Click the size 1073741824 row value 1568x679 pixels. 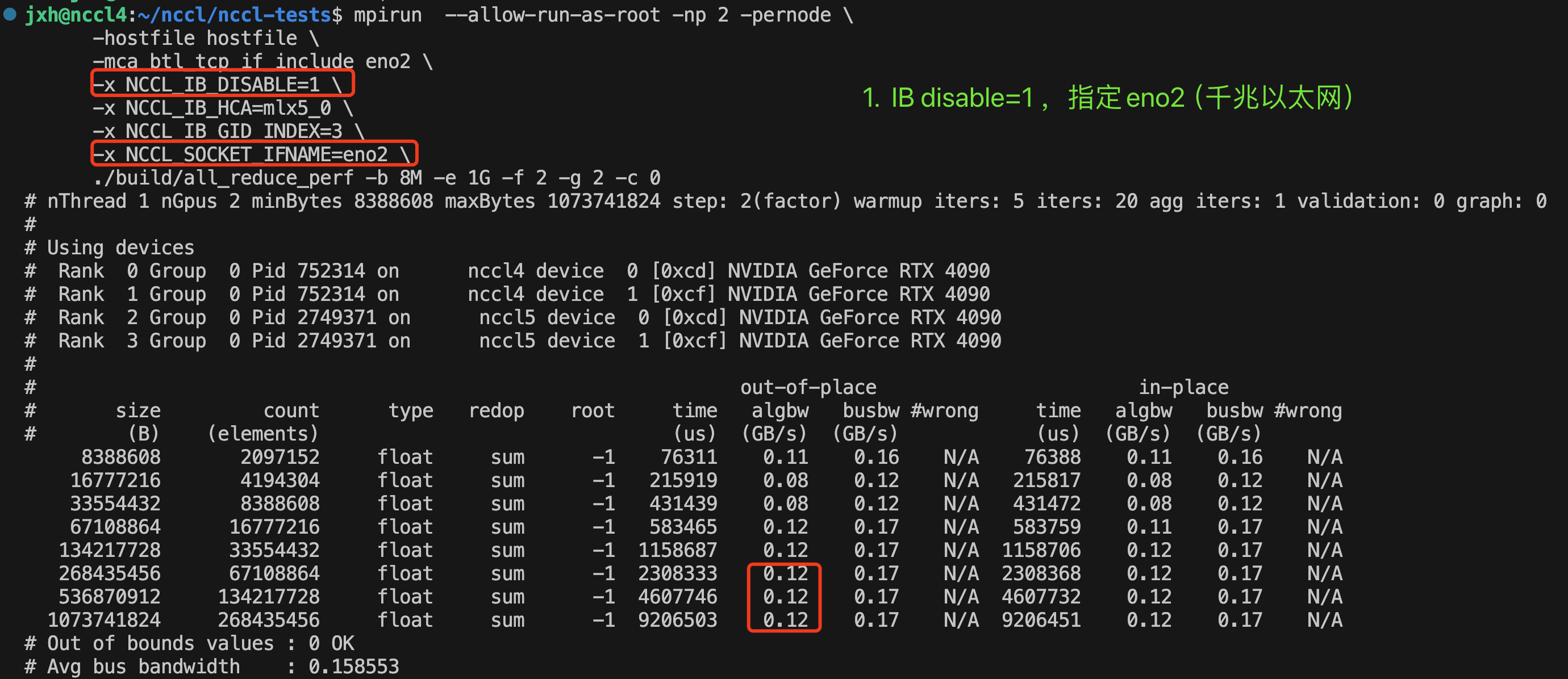pos(104,620)
